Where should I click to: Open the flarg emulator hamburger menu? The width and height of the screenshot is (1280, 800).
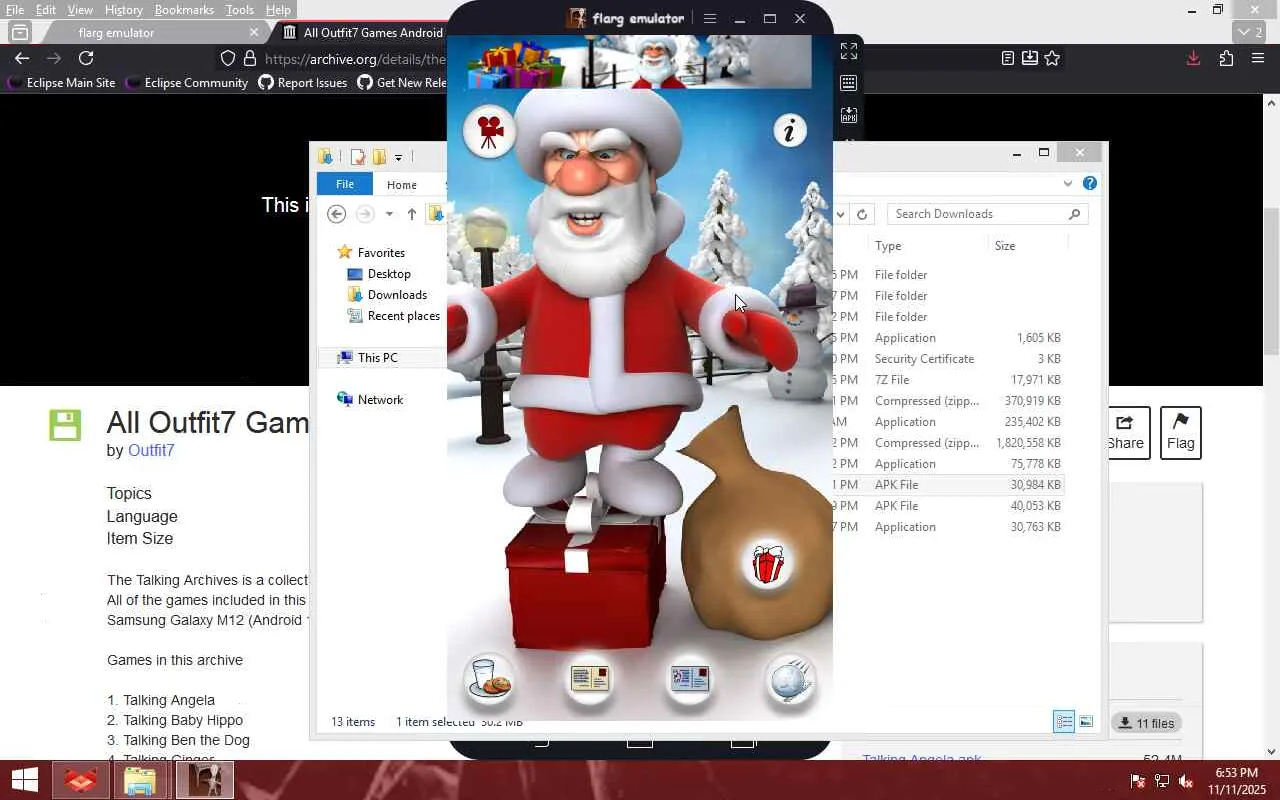coord(710,19)
